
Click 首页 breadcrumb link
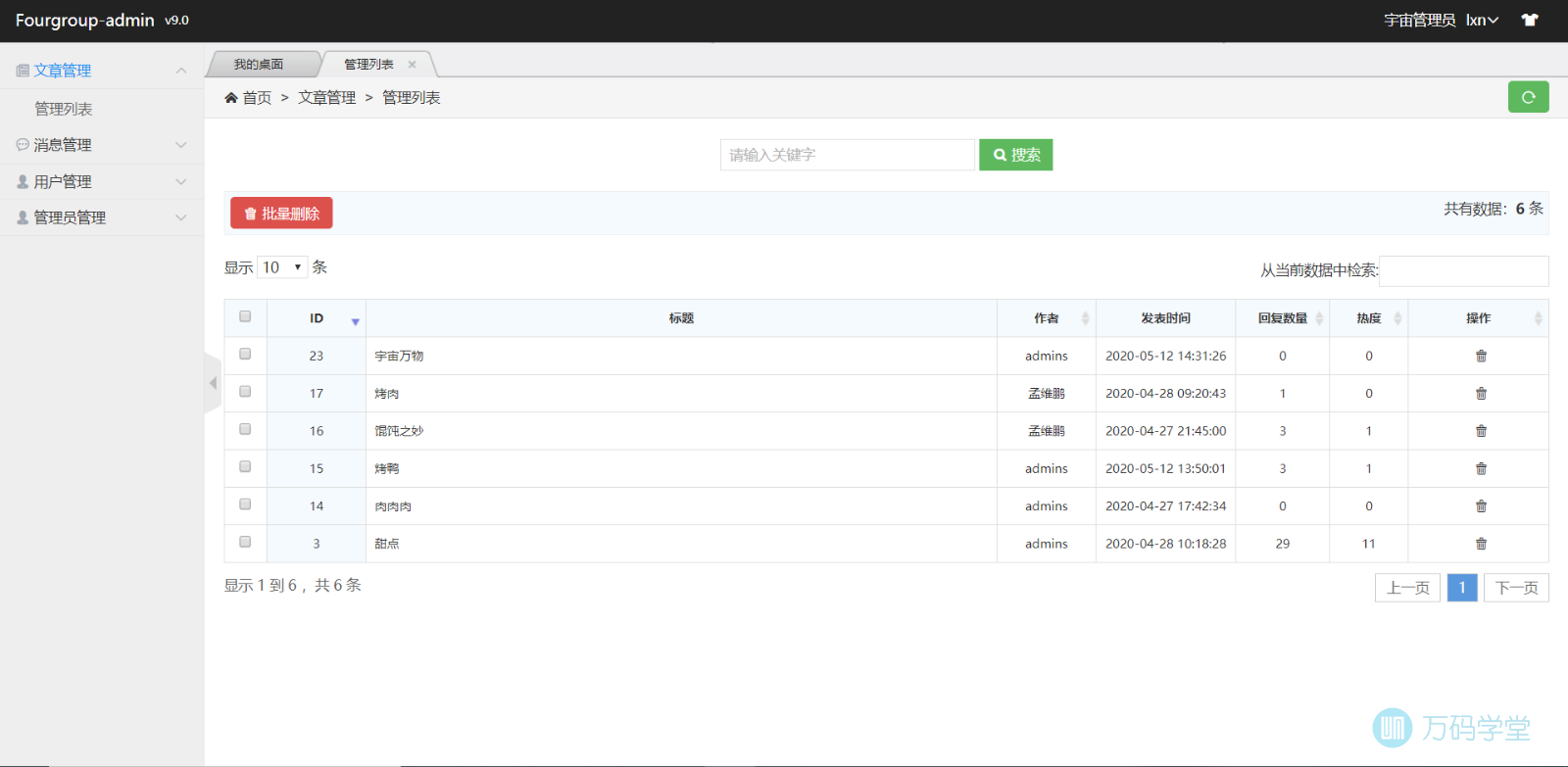click(x=257, y=98)
